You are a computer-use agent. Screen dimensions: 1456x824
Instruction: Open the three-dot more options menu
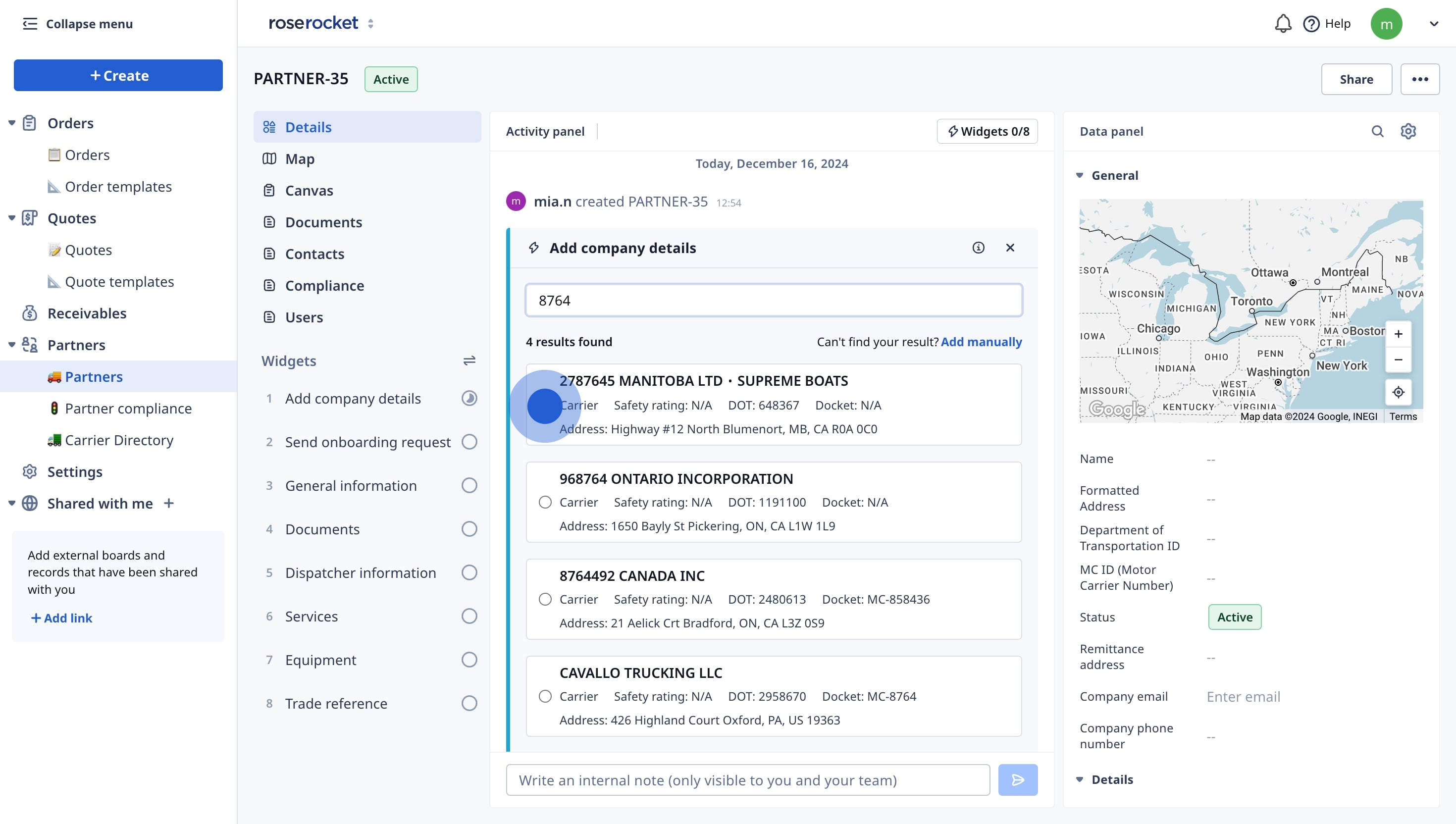(x=1420, y=79)
